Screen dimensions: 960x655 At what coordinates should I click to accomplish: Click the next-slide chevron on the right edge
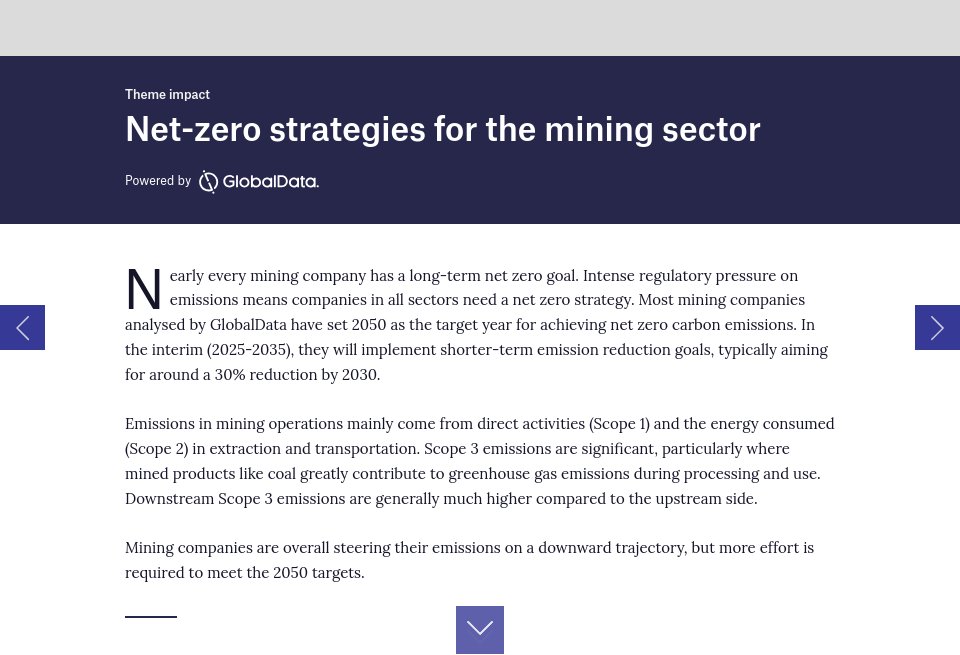pos(937,327)
